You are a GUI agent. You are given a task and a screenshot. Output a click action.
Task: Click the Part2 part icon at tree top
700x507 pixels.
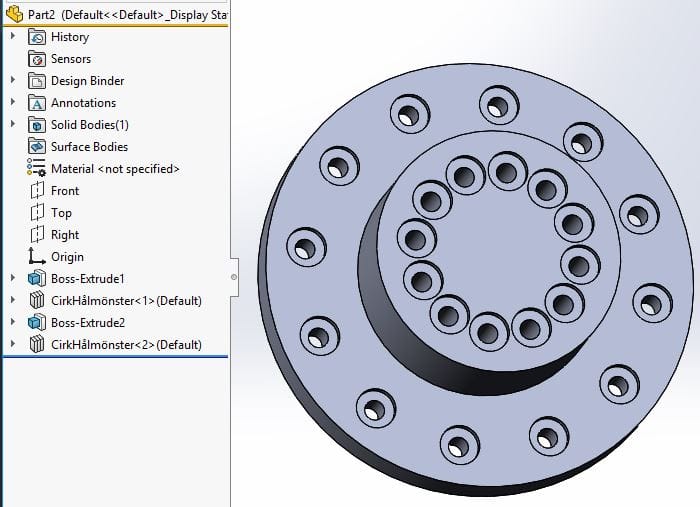pyautogui.click(x=15, y=14)
